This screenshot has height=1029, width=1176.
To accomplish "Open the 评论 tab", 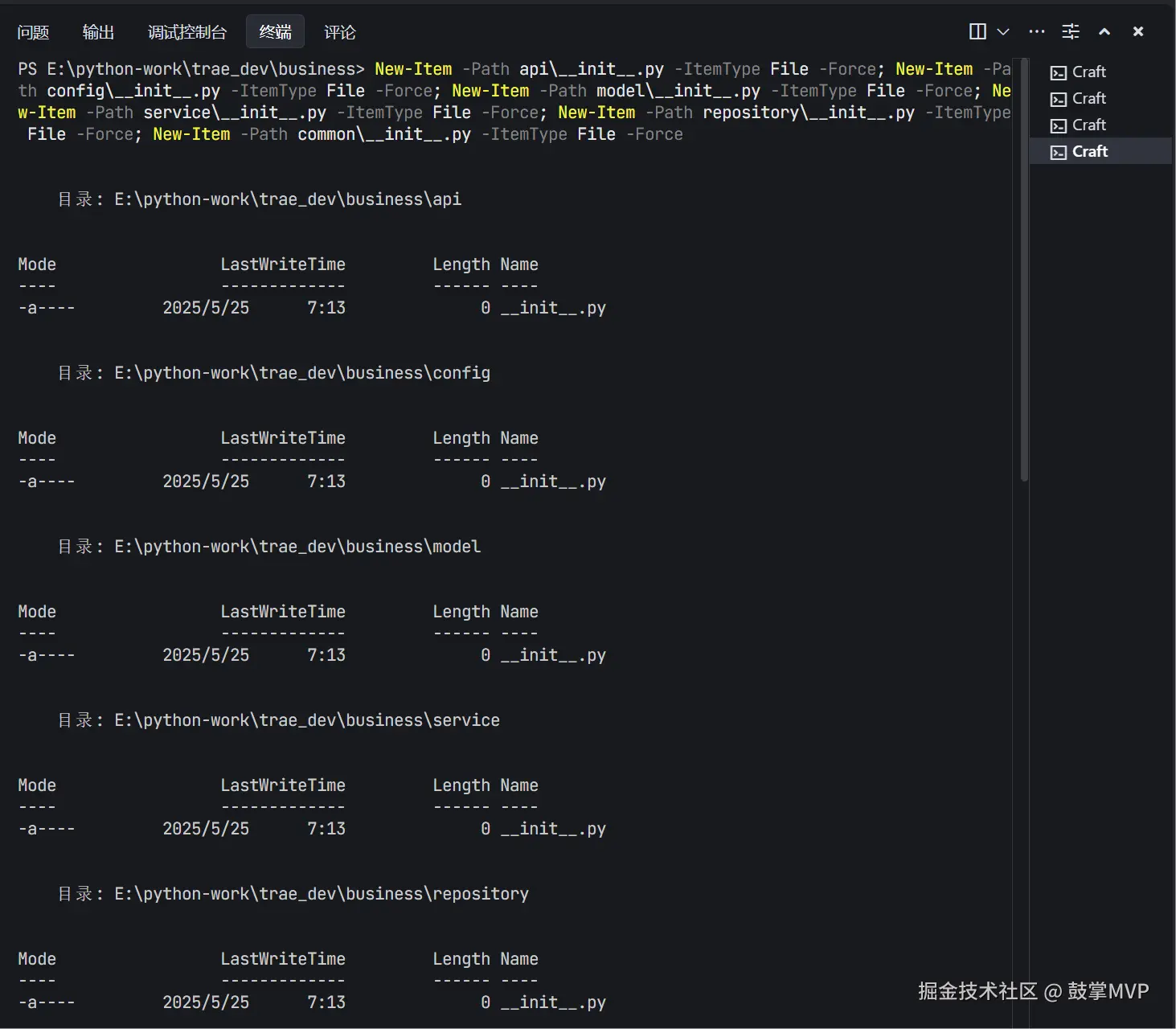I will coord(339,31).
